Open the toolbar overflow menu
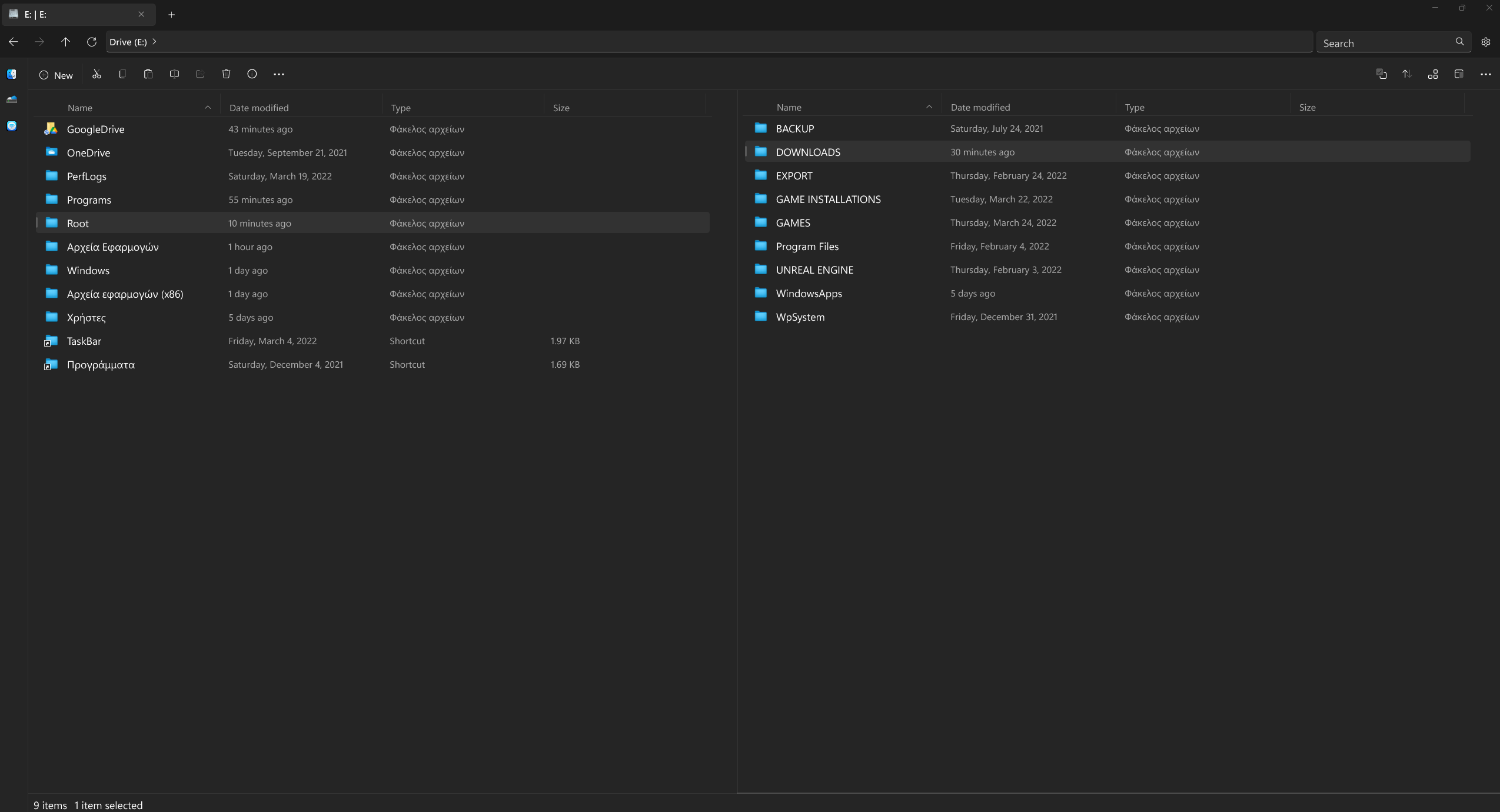The image size is (1500, 812). (x=278, y=74)
